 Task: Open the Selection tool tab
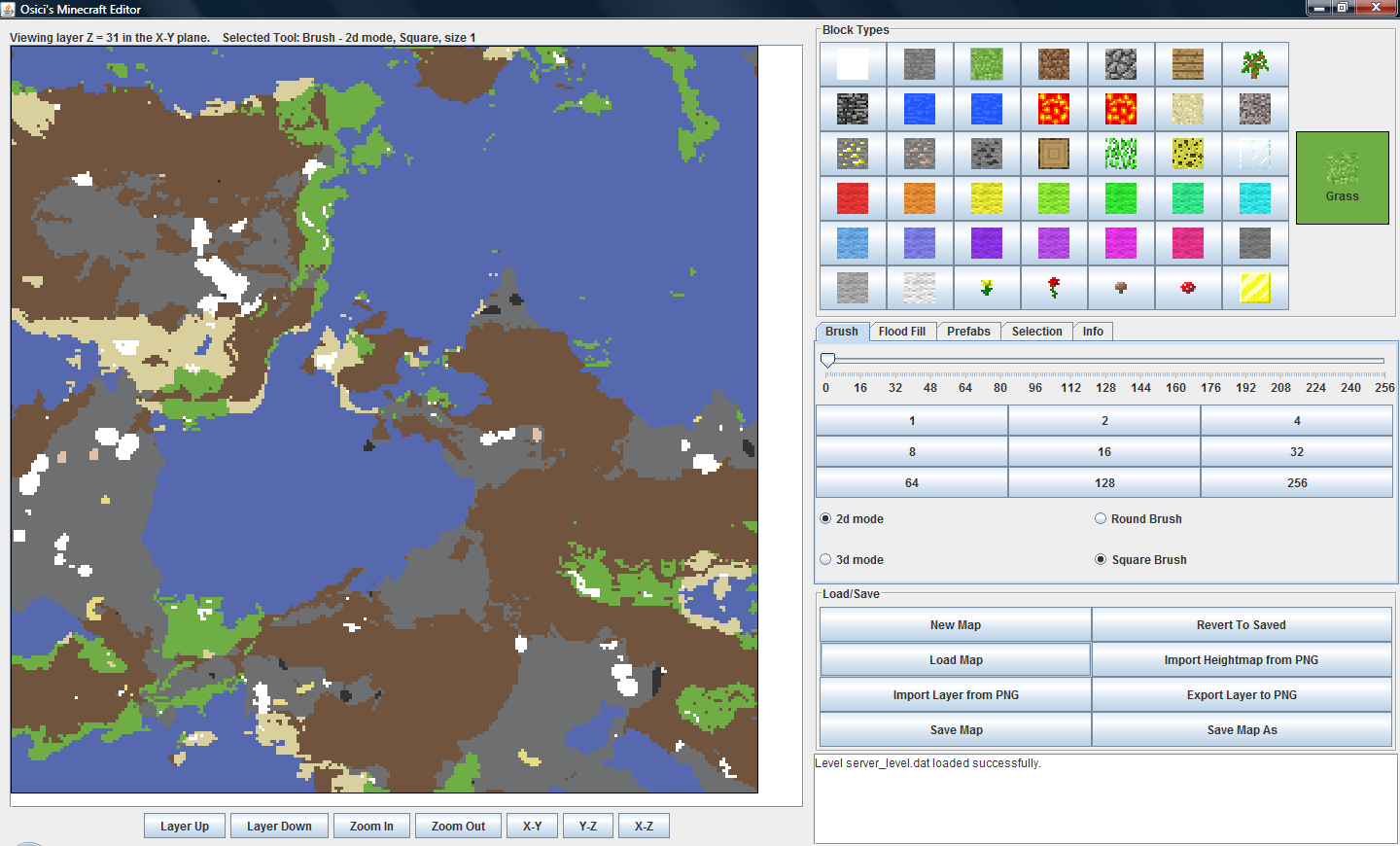click(x=1036, y=331)
